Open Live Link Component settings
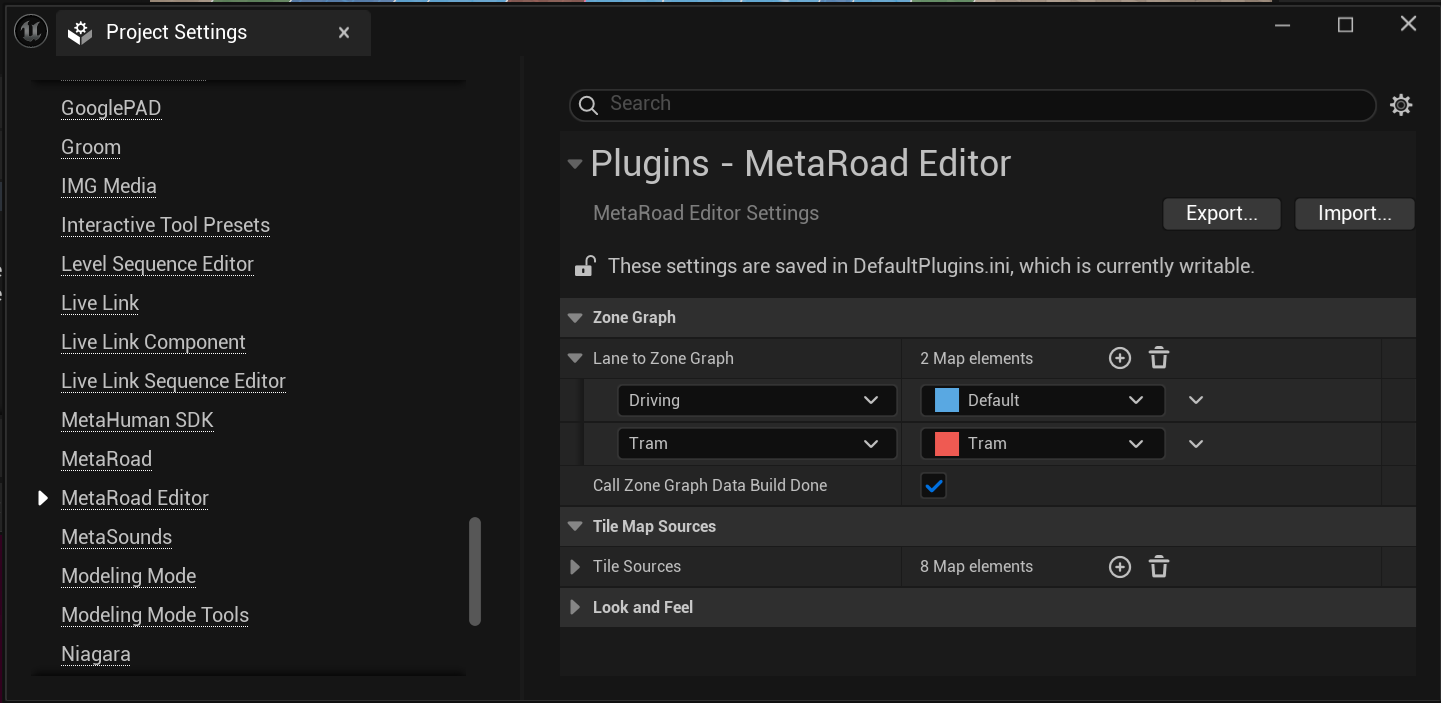Image resolution: width=1441 pixels, height=703 pixels. (153, 342)
